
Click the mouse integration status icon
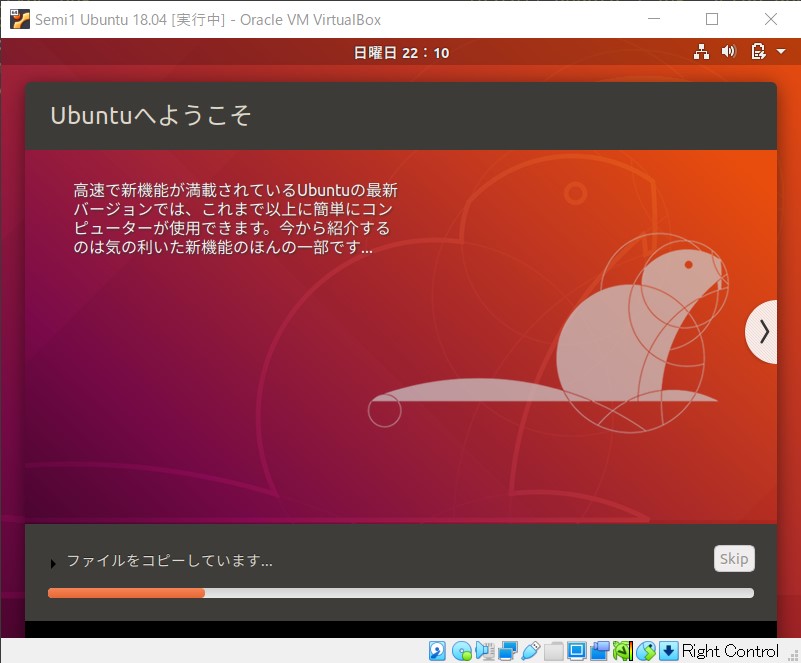coord(646,651)
